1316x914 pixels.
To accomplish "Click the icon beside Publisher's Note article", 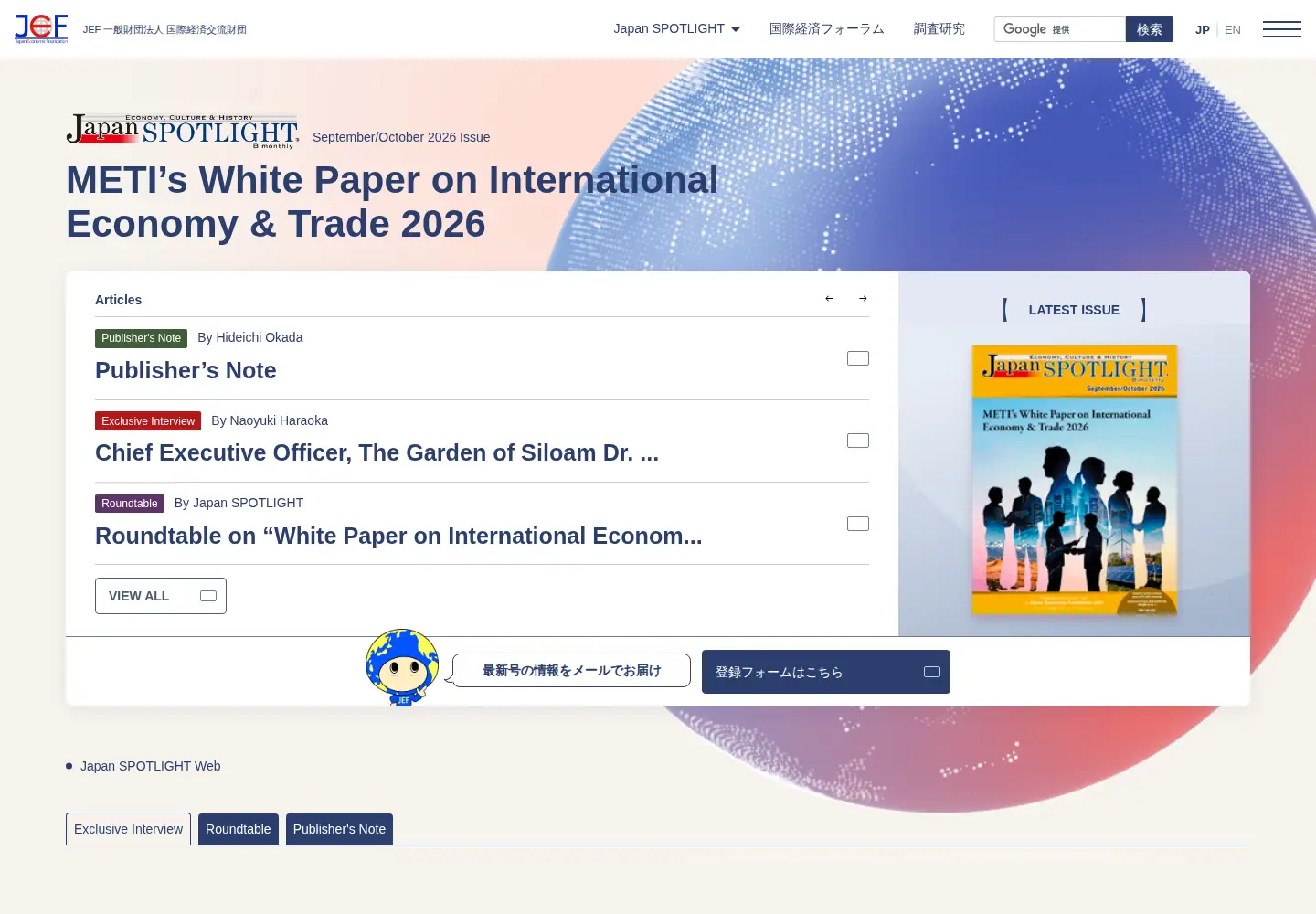I will click(x=858, y=358).
